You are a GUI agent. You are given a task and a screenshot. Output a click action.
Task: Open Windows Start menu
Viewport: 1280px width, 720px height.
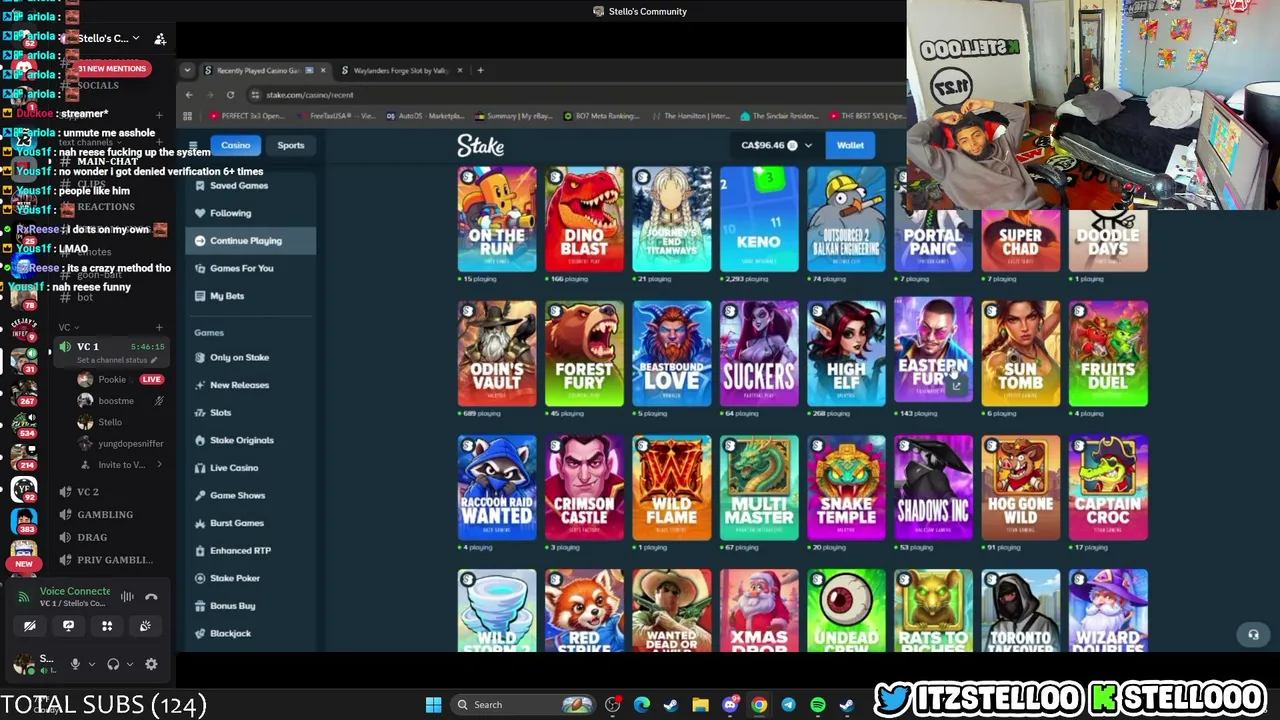click(x=433, y=705)
